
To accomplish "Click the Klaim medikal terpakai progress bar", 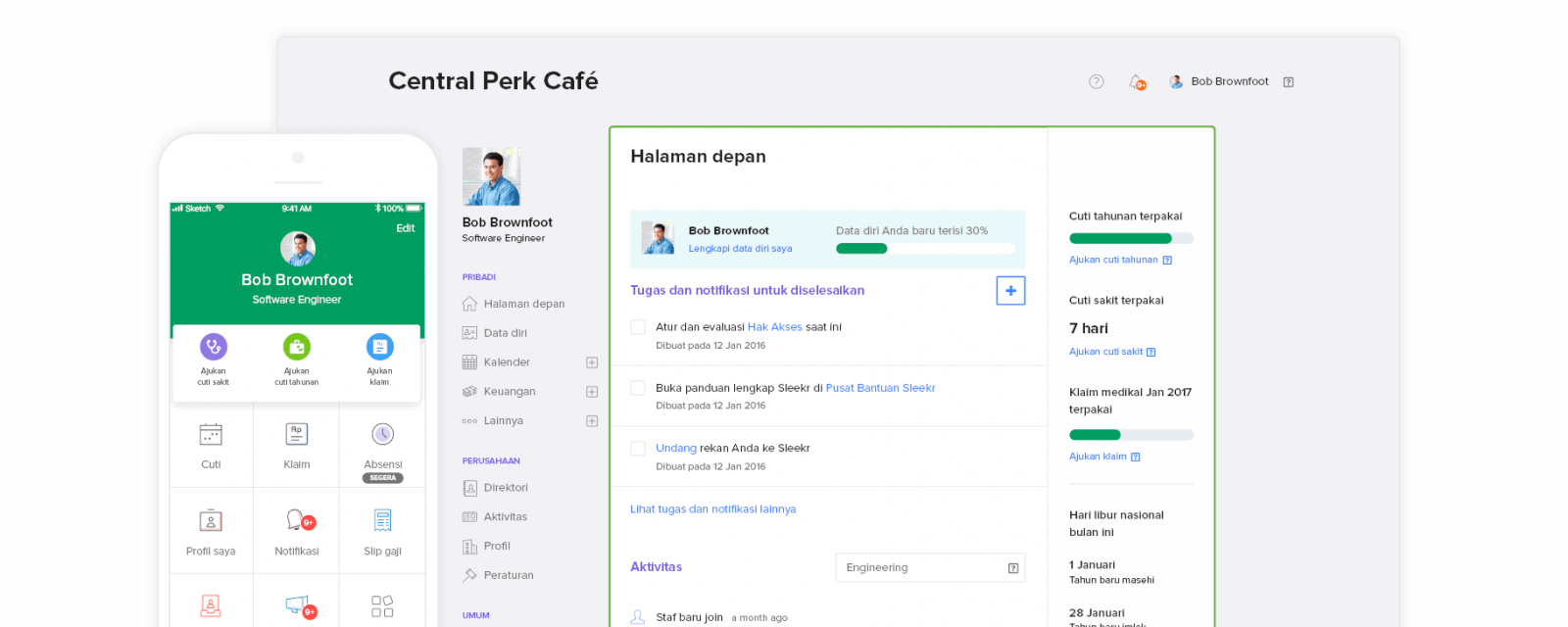I will point(1131,435).
